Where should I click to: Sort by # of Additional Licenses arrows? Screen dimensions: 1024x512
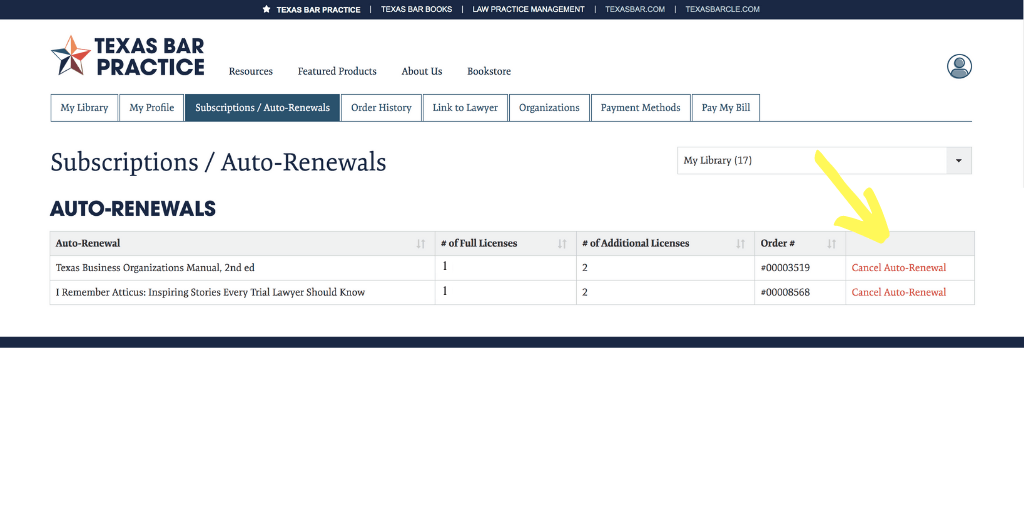pyautogui.click(x=740, y=244)
